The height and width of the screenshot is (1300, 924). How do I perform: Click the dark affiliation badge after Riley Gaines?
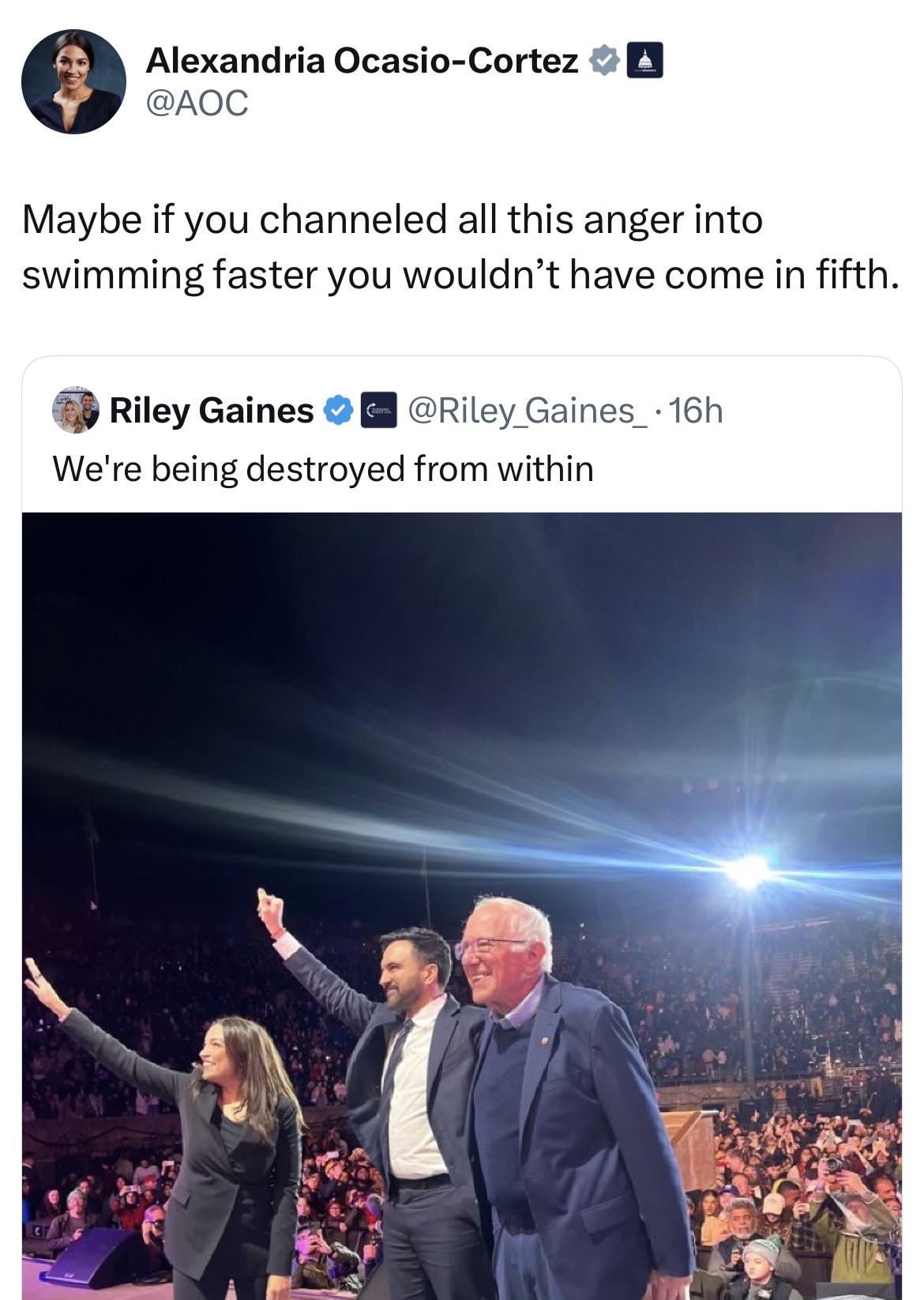pos(378,410)
